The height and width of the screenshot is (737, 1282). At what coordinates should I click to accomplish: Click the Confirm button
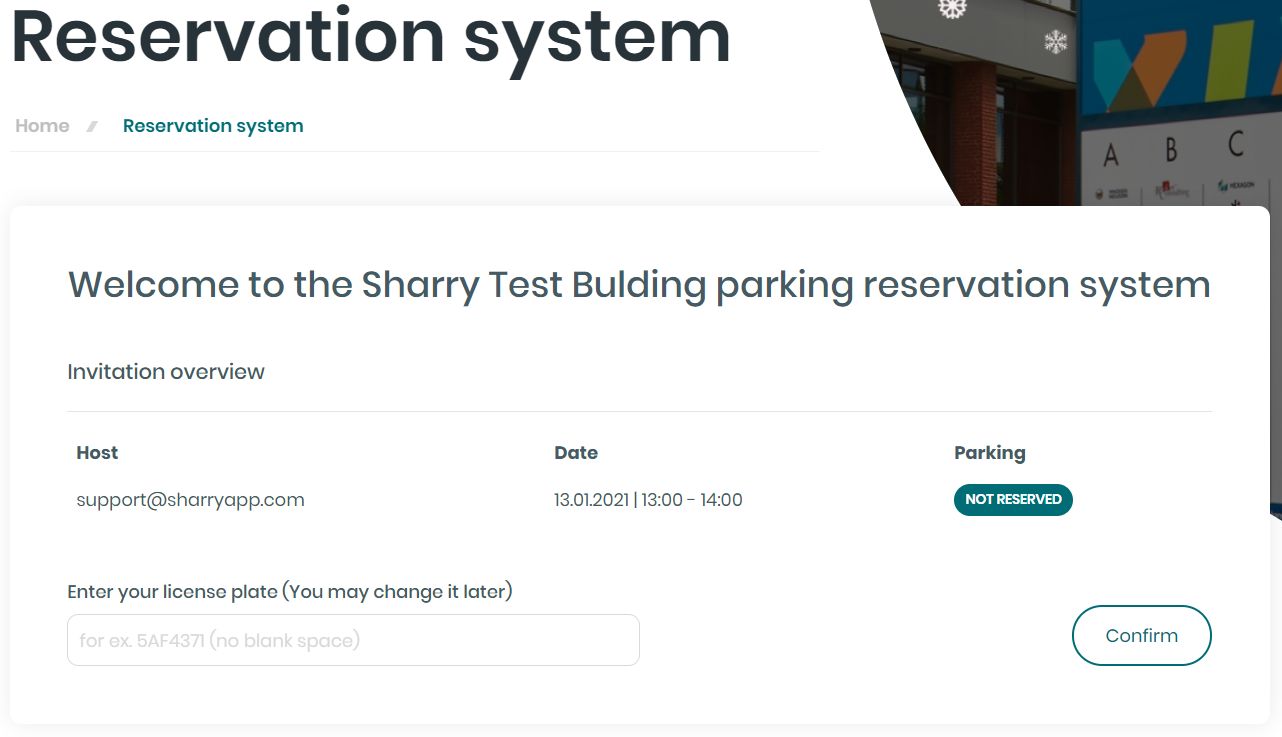coord(1141,635)
